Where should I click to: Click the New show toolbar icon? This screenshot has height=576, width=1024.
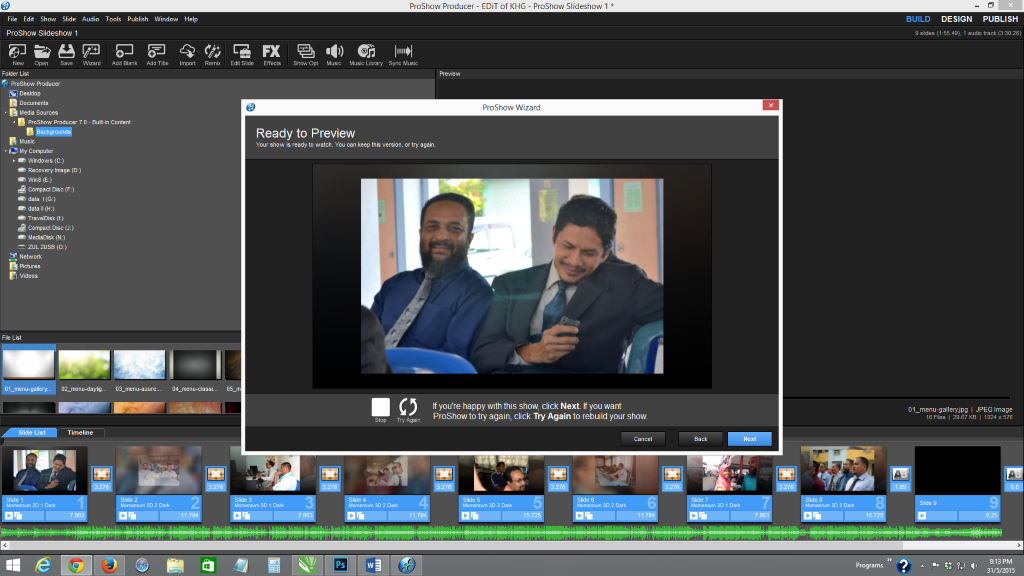pyautogui.click(x=18, y=54)
